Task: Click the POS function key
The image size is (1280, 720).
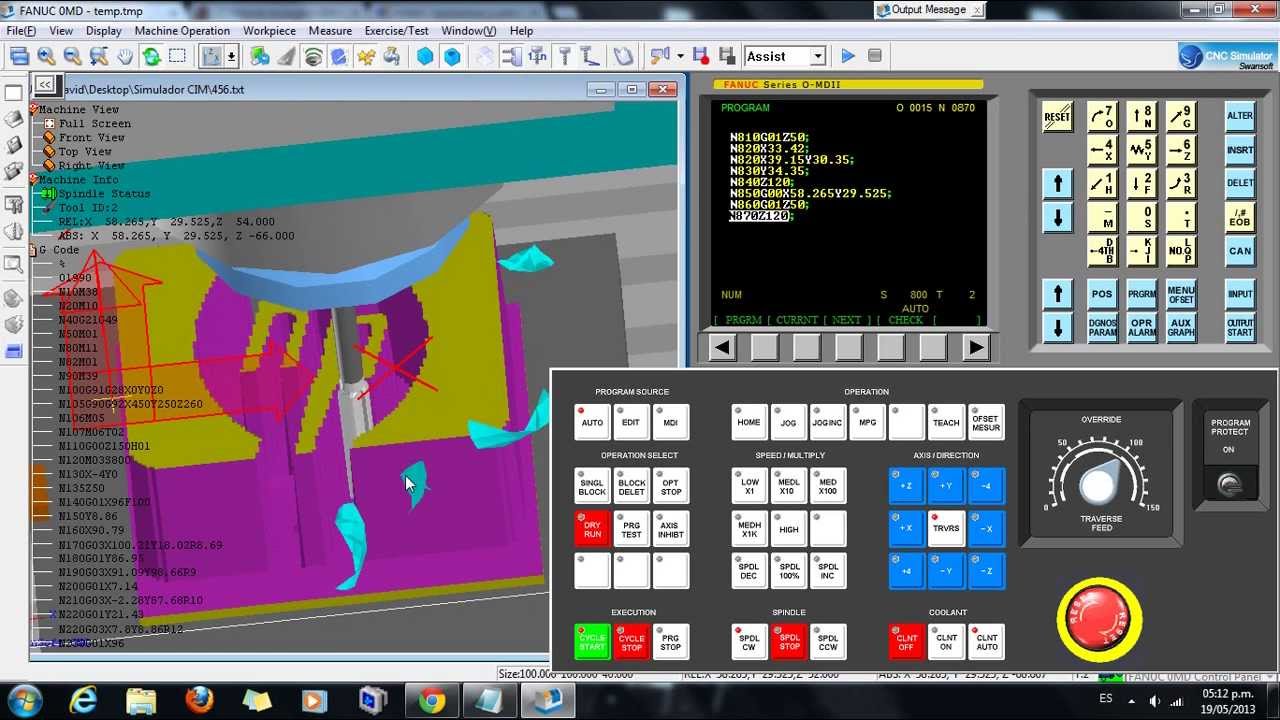Action: click(1102, 295)
